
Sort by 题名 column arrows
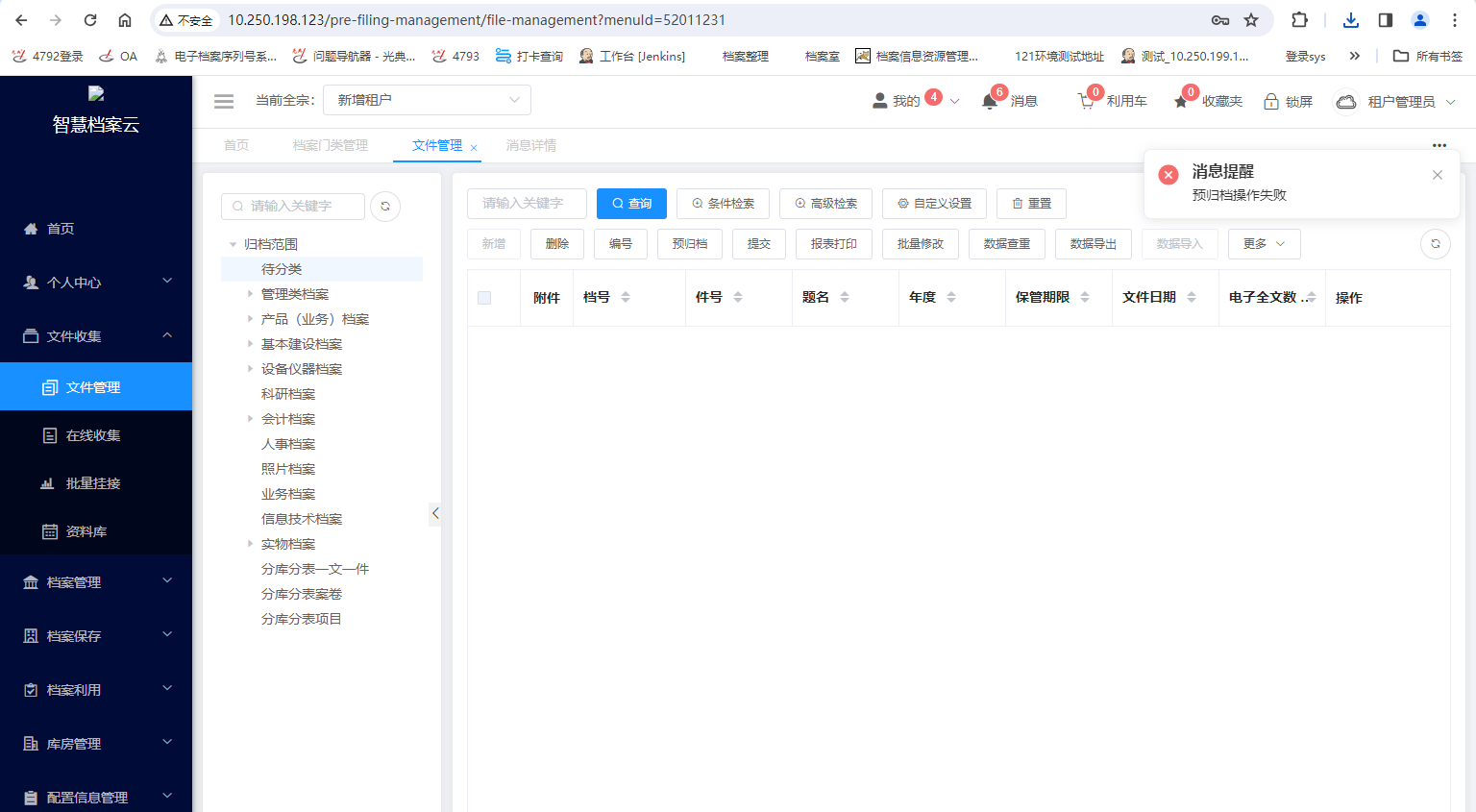click(845, 298)
